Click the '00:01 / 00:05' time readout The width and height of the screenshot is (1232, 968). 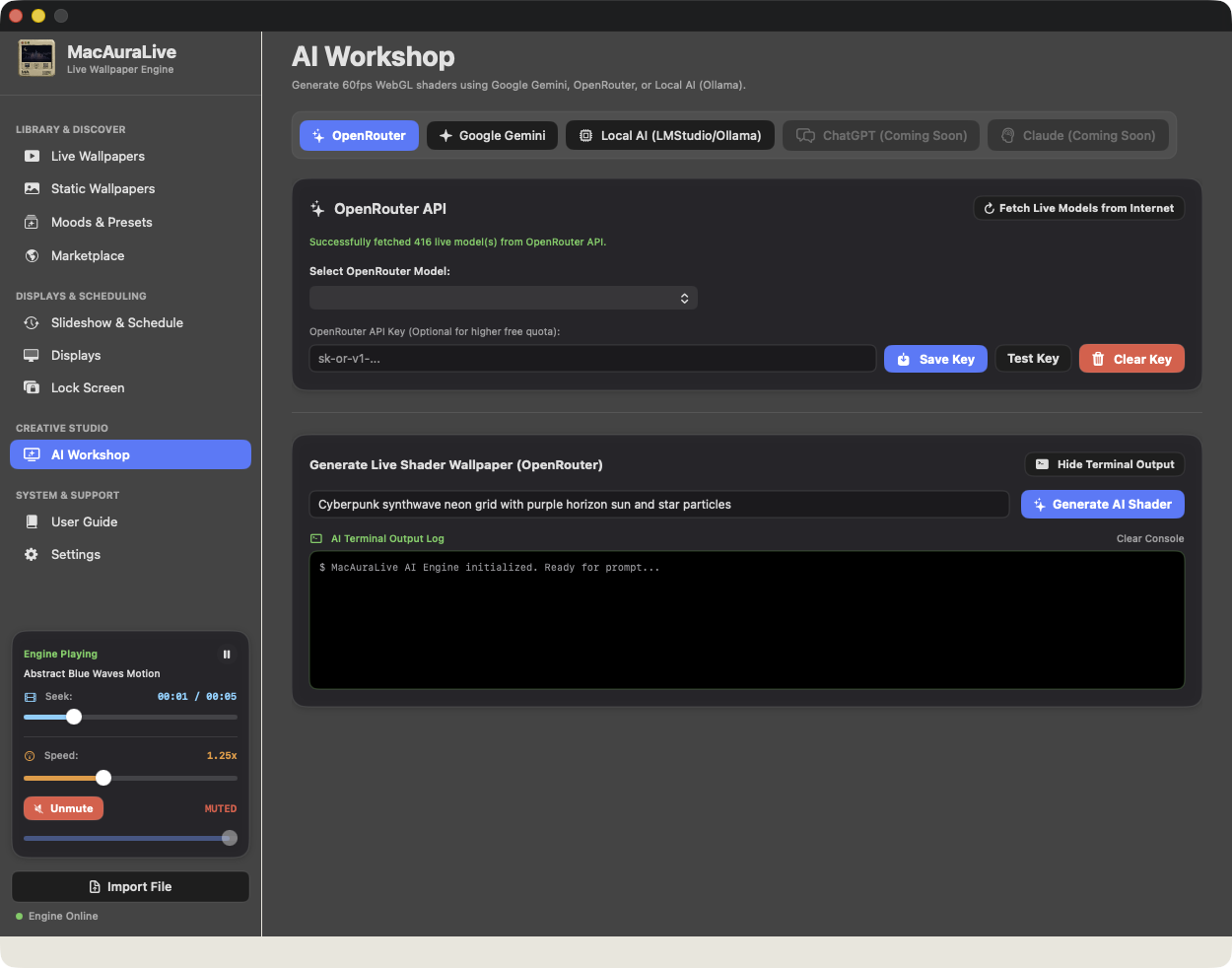197,697
